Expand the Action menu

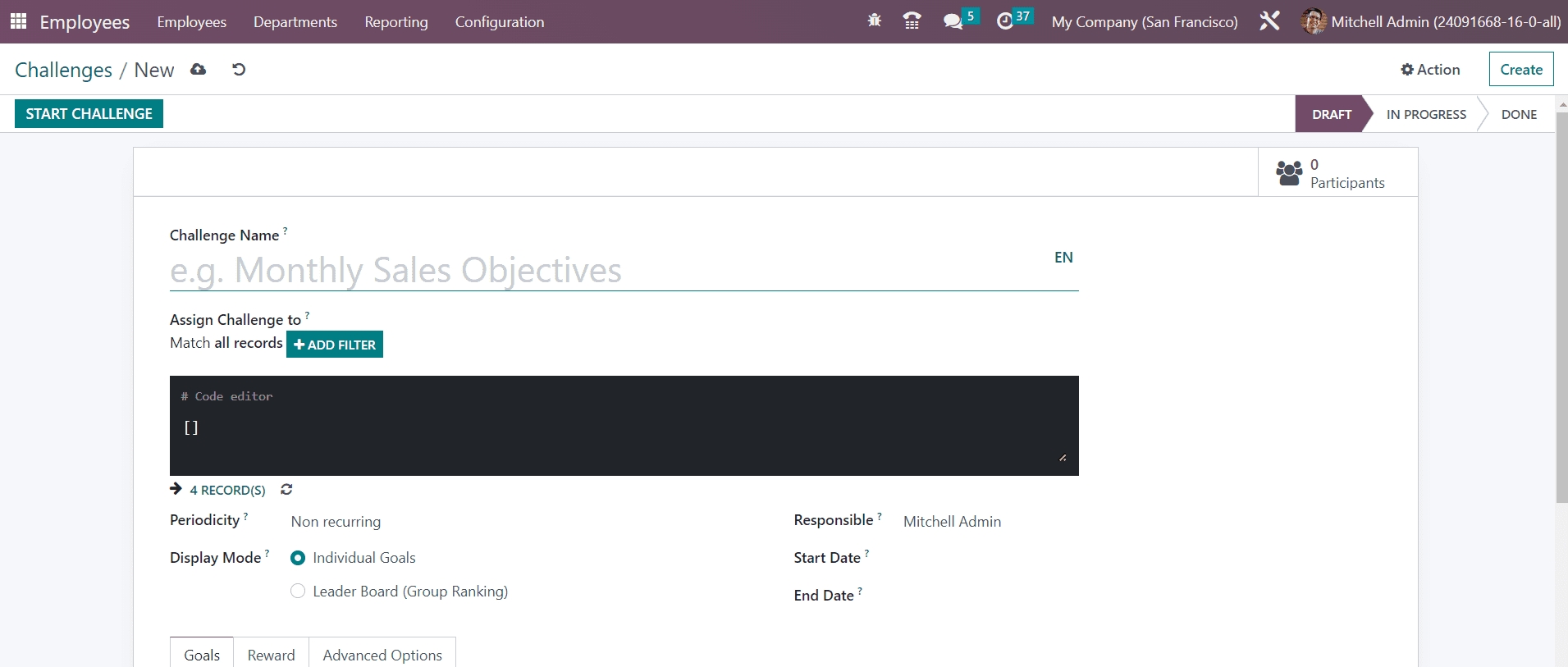pos(1430,70)
